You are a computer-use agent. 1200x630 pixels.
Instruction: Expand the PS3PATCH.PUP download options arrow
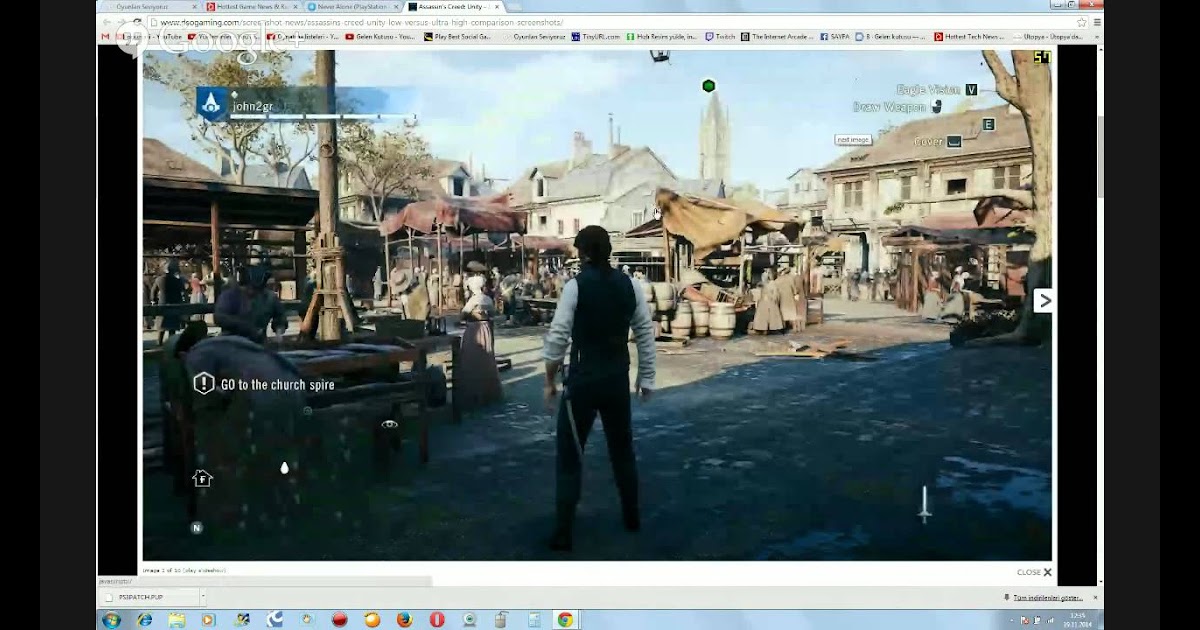pyautogui.click(x=201, y=596)
